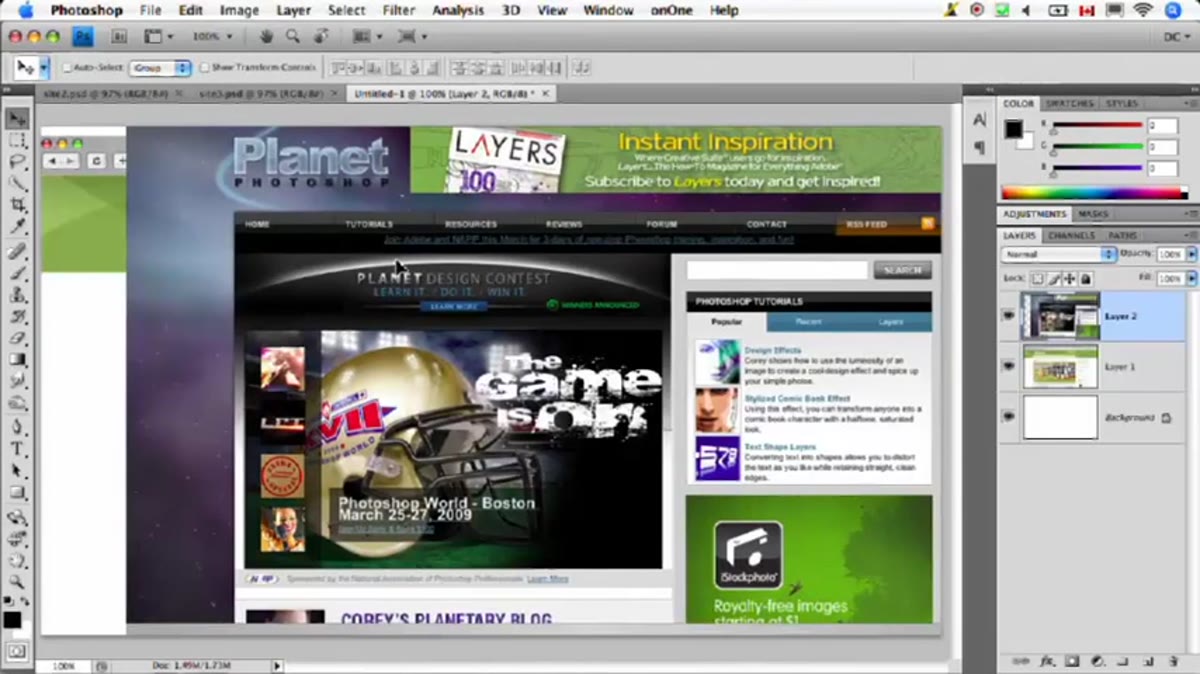Toggle lock position
Screen dimensions: 1200x674
(x=1070, y=278)
